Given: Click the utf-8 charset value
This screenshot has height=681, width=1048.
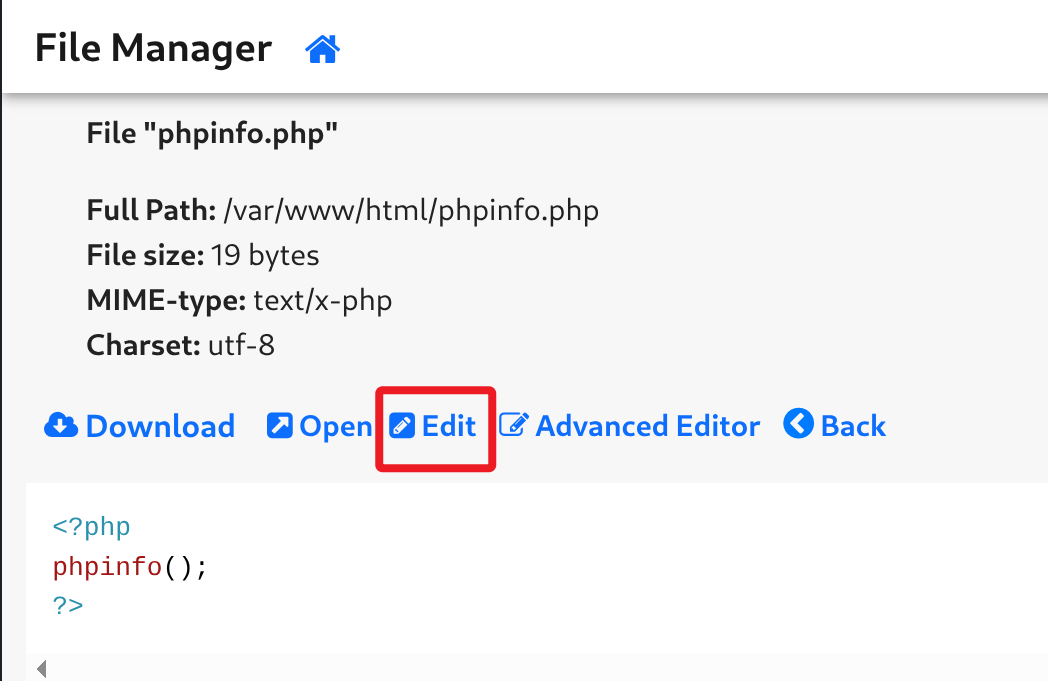Looking at the screenshot, I should pyautogui.click(x=241, y=345).
